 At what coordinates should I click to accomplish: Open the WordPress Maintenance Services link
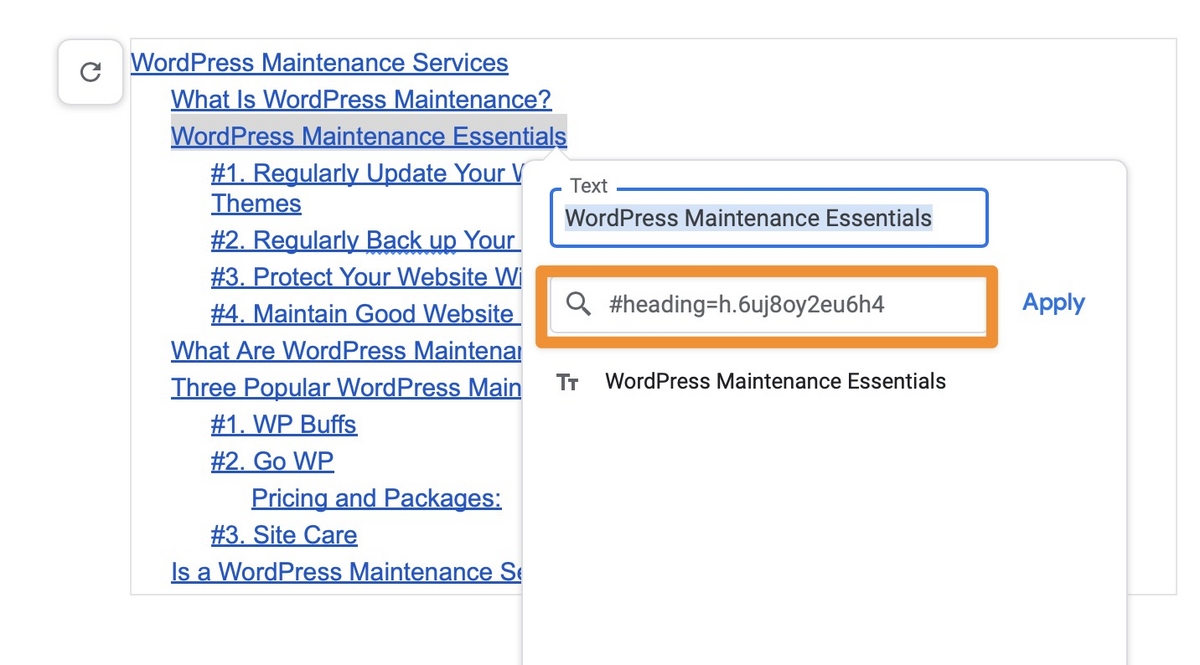pyautogui.click(x=319, y=63)
